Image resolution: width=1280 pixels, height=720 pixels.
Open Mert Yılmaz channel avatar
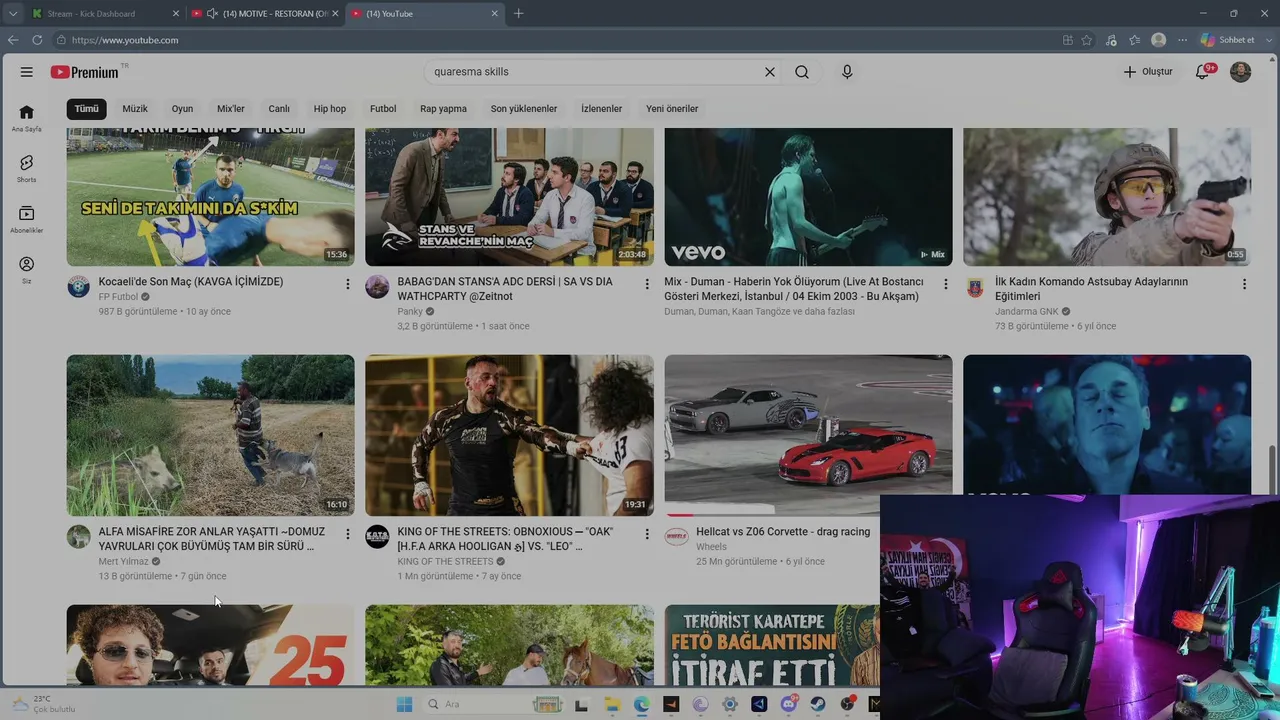(78, 537)
